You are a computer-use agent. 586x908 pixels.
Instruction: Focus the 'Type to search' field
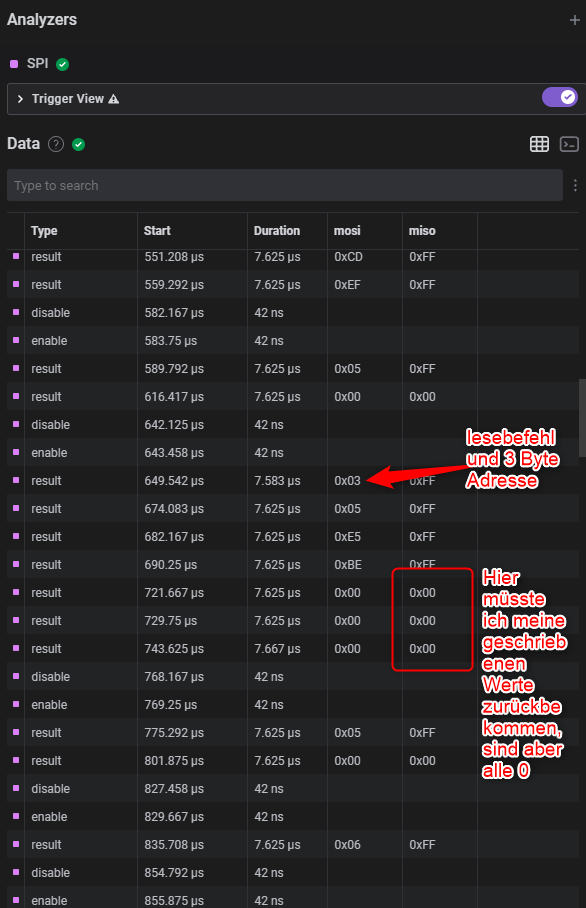[x=285, y=185]
